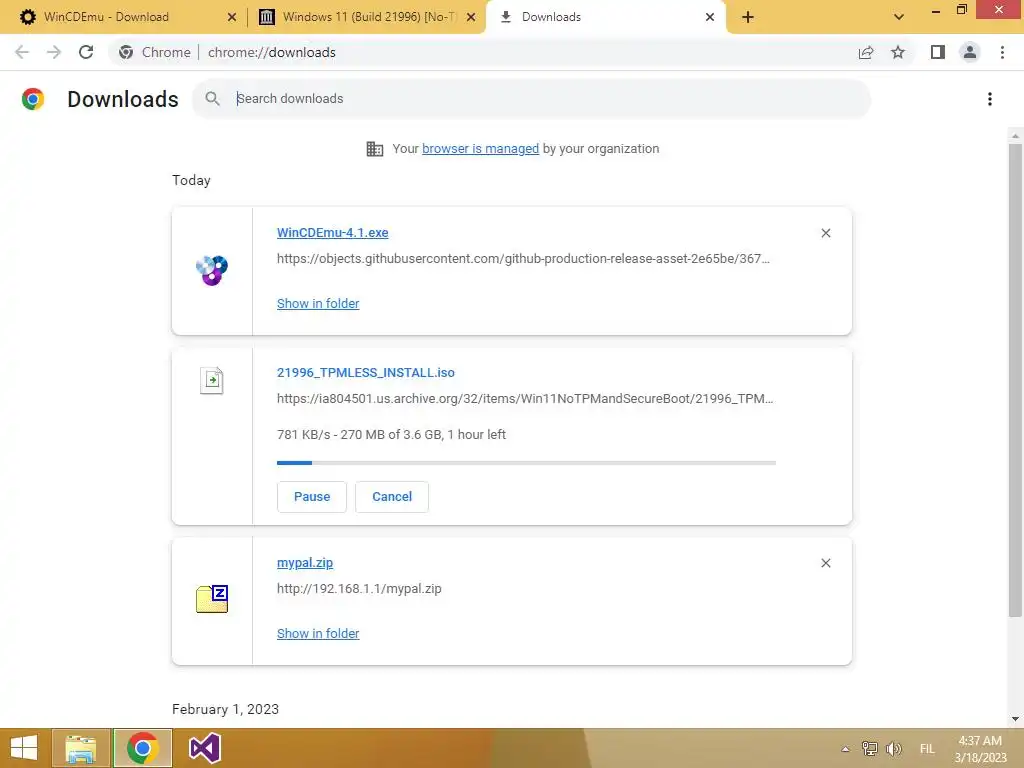Image resolution: width=1024 pixels, height=768 pixels.
Task: Click the ISO file document icon
Action: point(212,380)
